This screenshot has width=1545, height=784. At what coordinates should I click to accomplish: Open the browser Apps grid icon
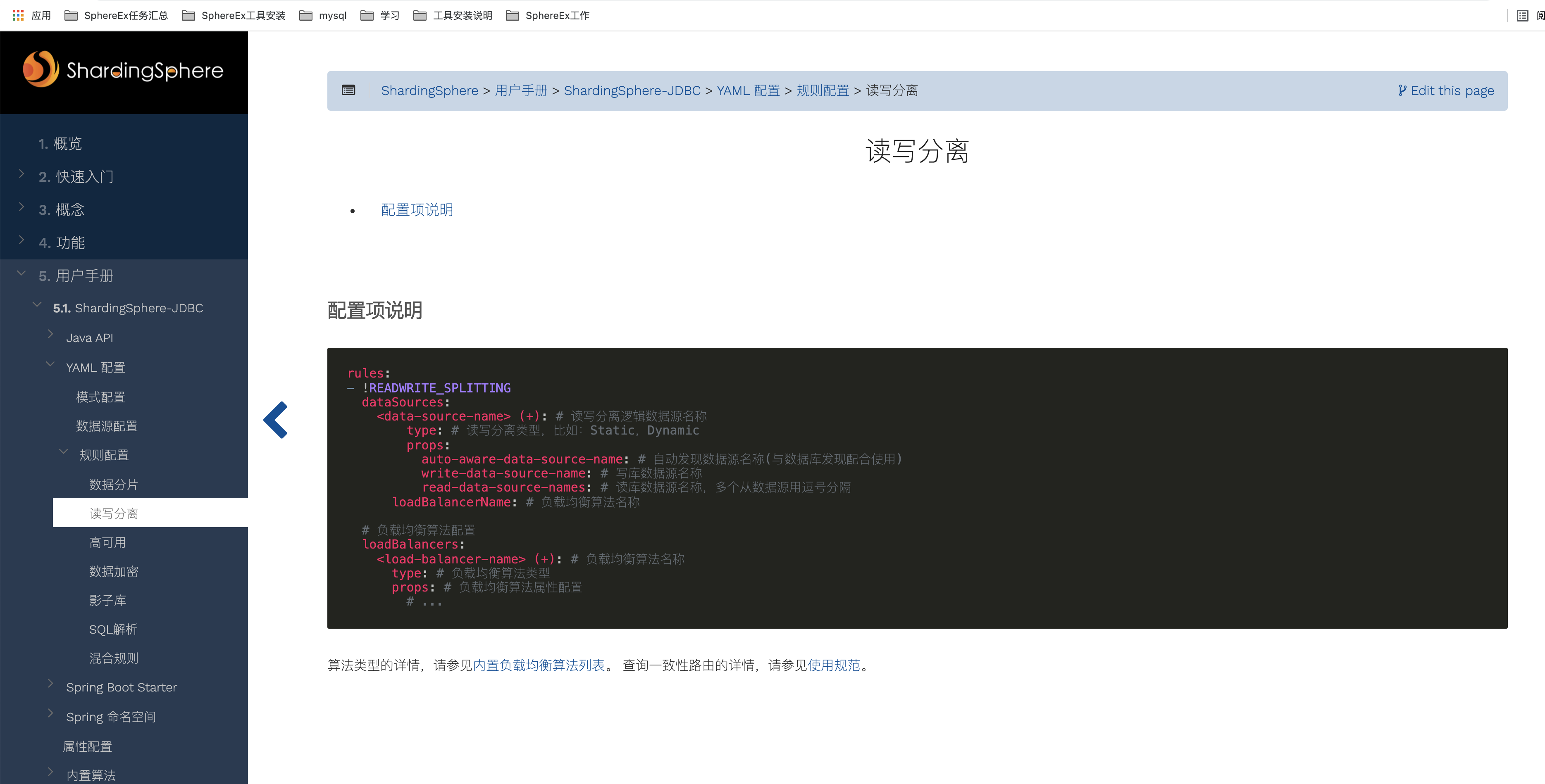tap(18, 15)
